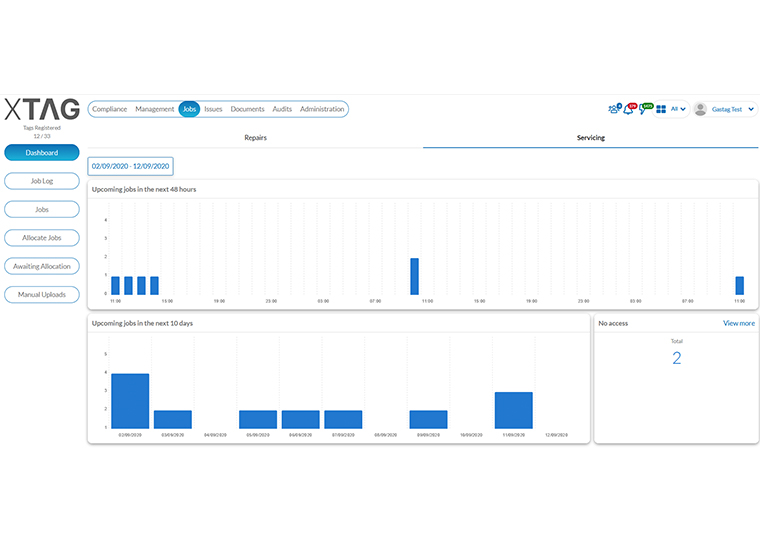Click the 11/09/2020 bar in 10-day chart

click(514, 410)
